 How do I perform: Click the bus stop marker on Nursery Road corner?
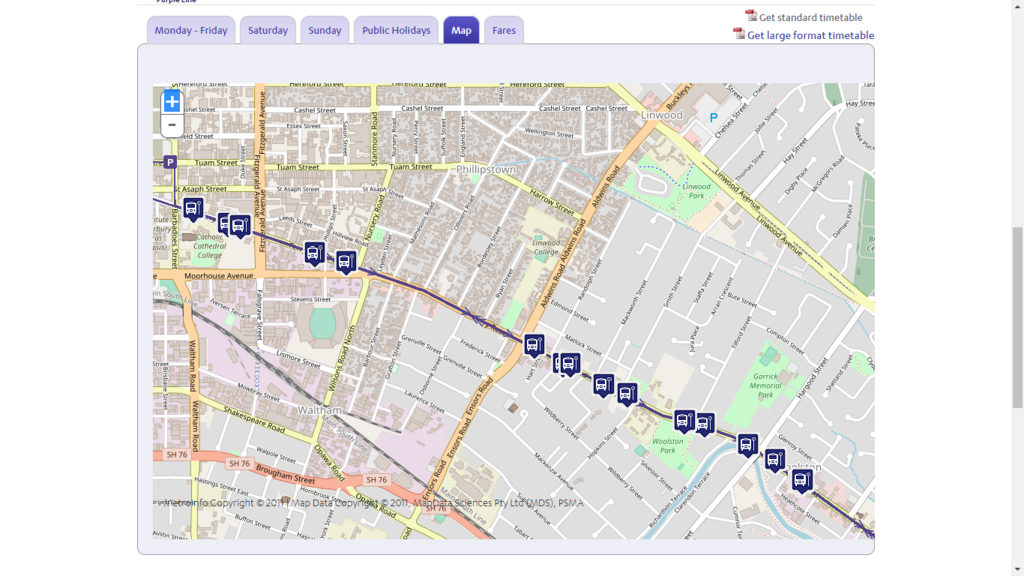(346, 262)
